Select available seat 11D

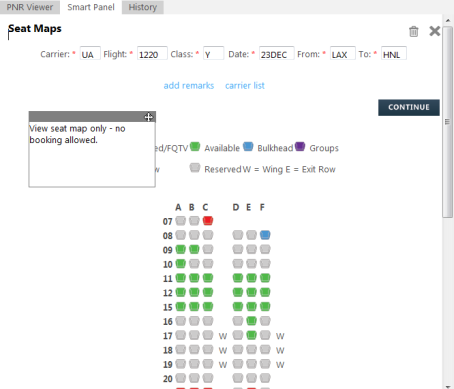click(238, 278)
